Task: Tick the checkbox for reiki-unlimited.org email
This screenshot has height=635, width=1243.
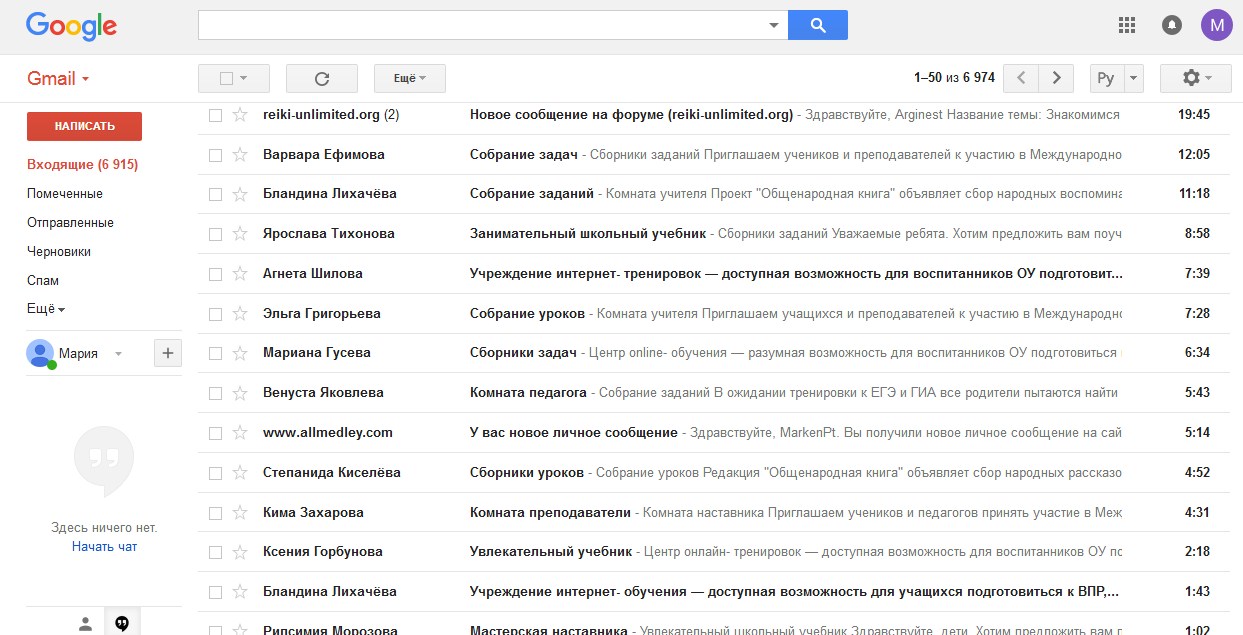Action: point(215,115)
